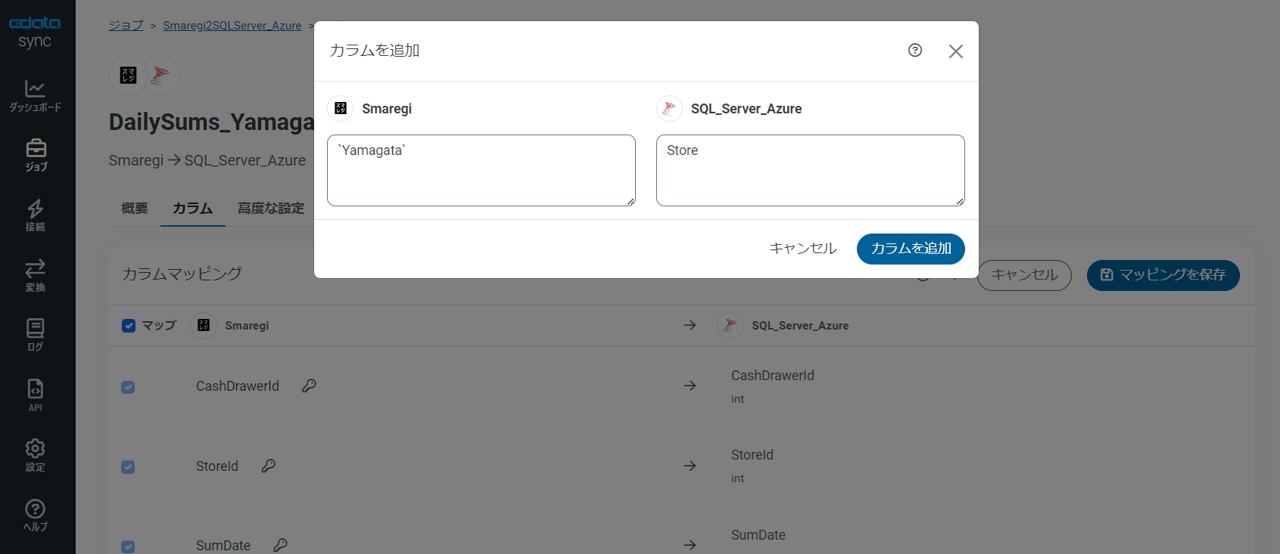Switch to the 概要 tab
This screenshot has height=554, width=1280.
click(x=134, y=209)
